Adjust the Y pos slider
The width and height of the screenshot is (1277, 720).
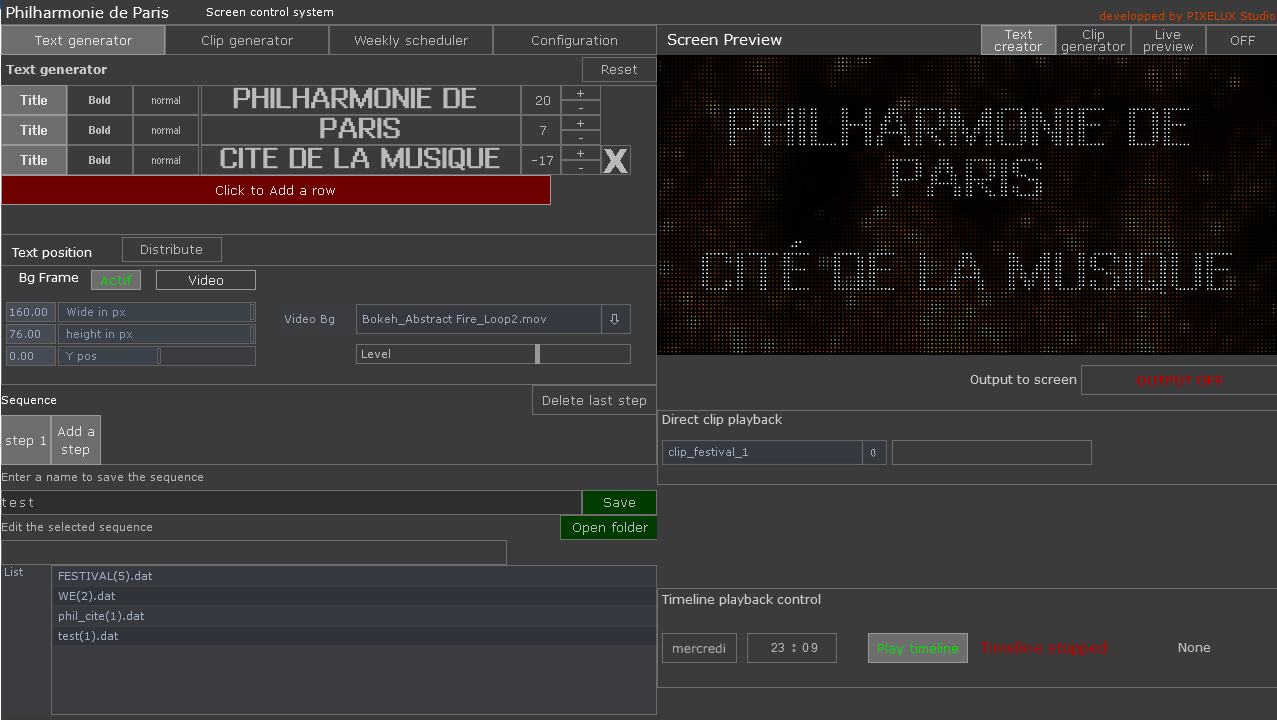tap(157, 356)
